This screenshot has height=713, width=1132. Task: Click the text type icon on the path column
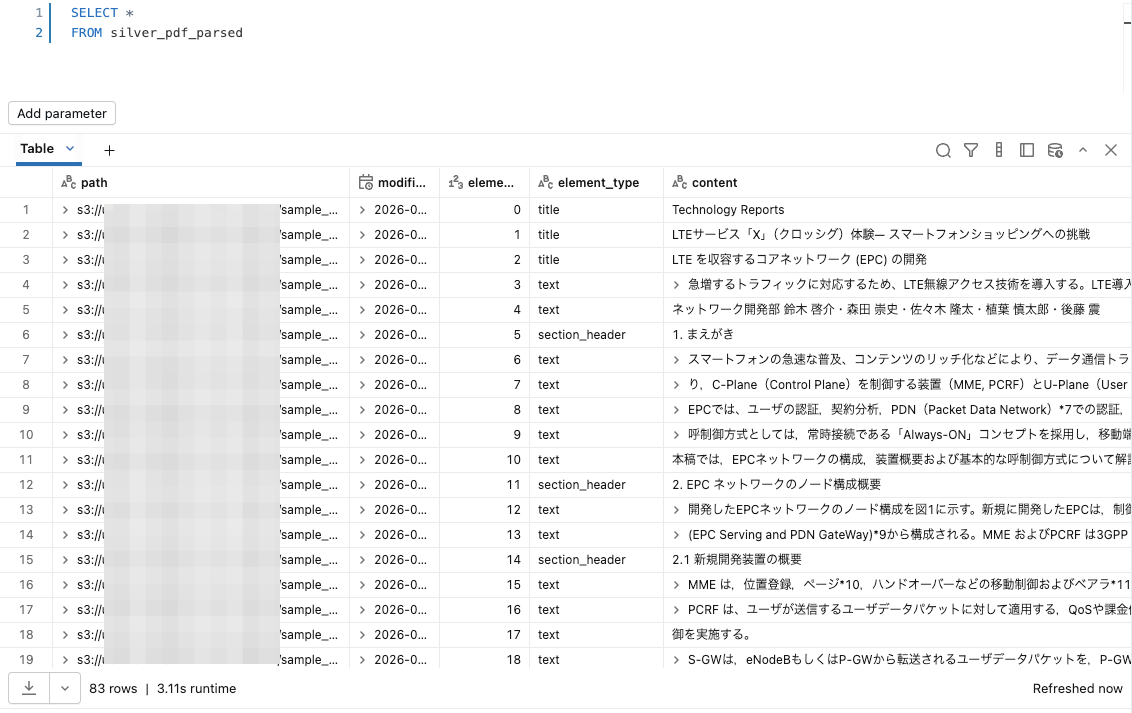pos(70,182)
